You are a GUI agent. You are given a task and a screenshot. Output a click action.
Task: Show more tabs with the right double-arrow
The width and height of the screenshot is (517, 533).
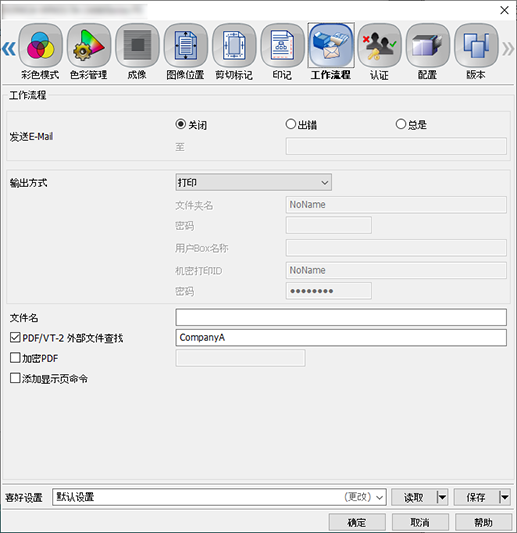(508, 49)
